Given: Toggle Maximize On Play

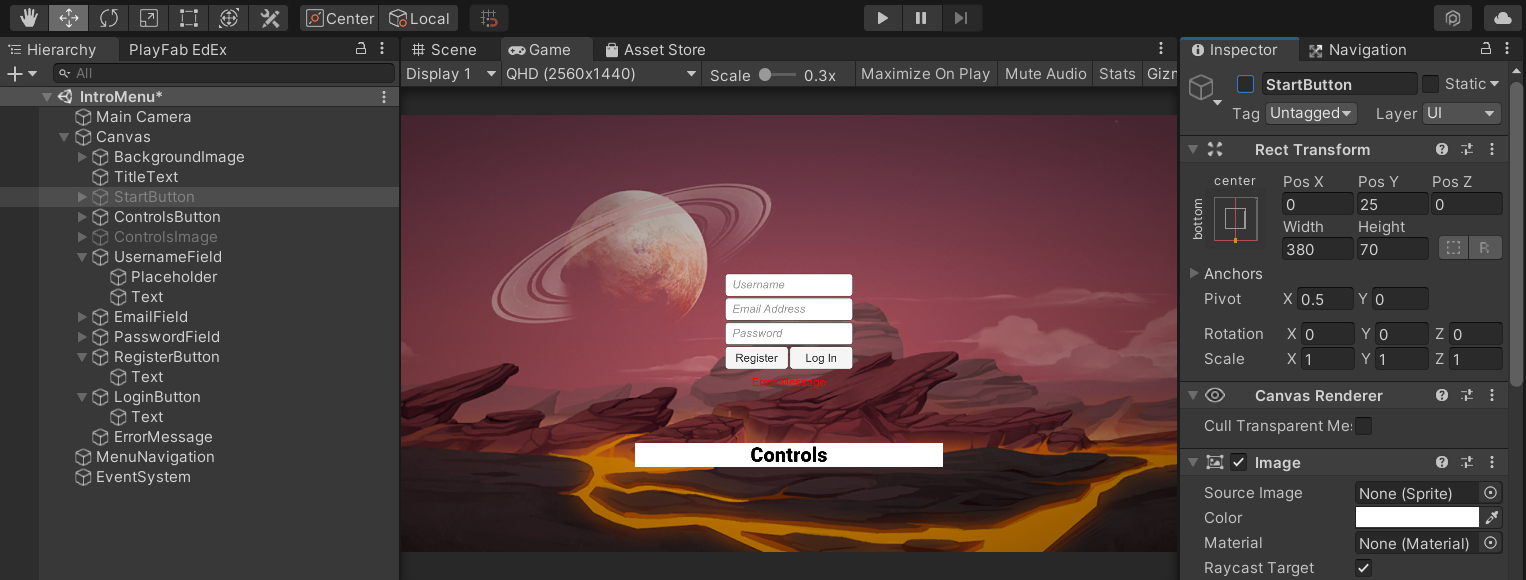Looking at the screenshot, I should point(925,74).
